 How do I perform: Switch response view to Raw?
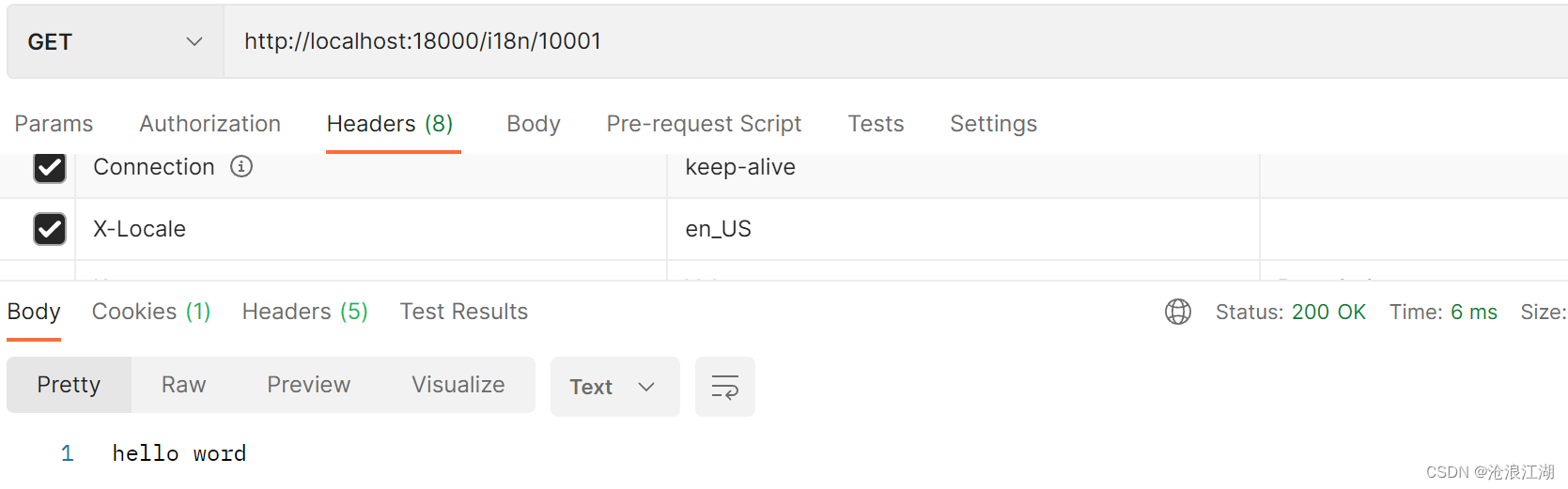click(x=184, y=385)
